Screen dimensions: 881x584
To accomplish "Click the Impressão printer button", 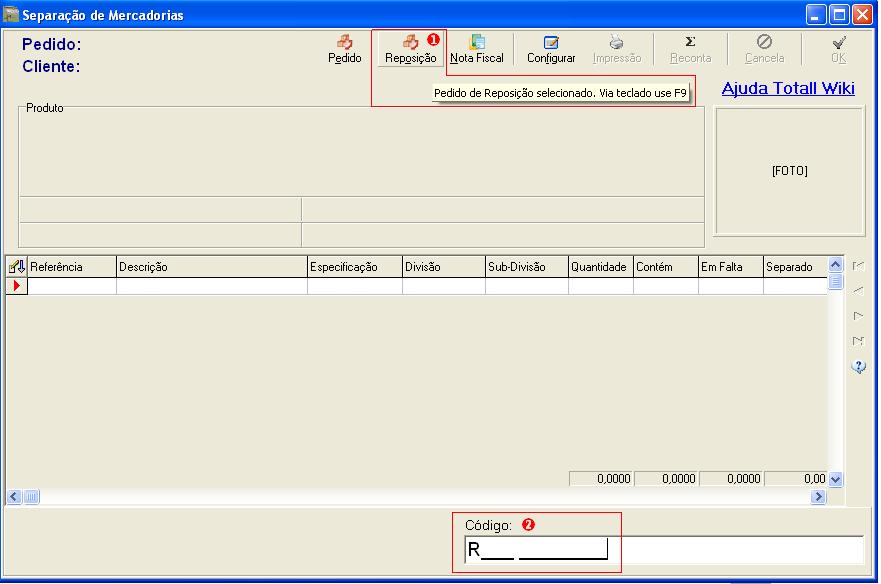I will (616, 49).
